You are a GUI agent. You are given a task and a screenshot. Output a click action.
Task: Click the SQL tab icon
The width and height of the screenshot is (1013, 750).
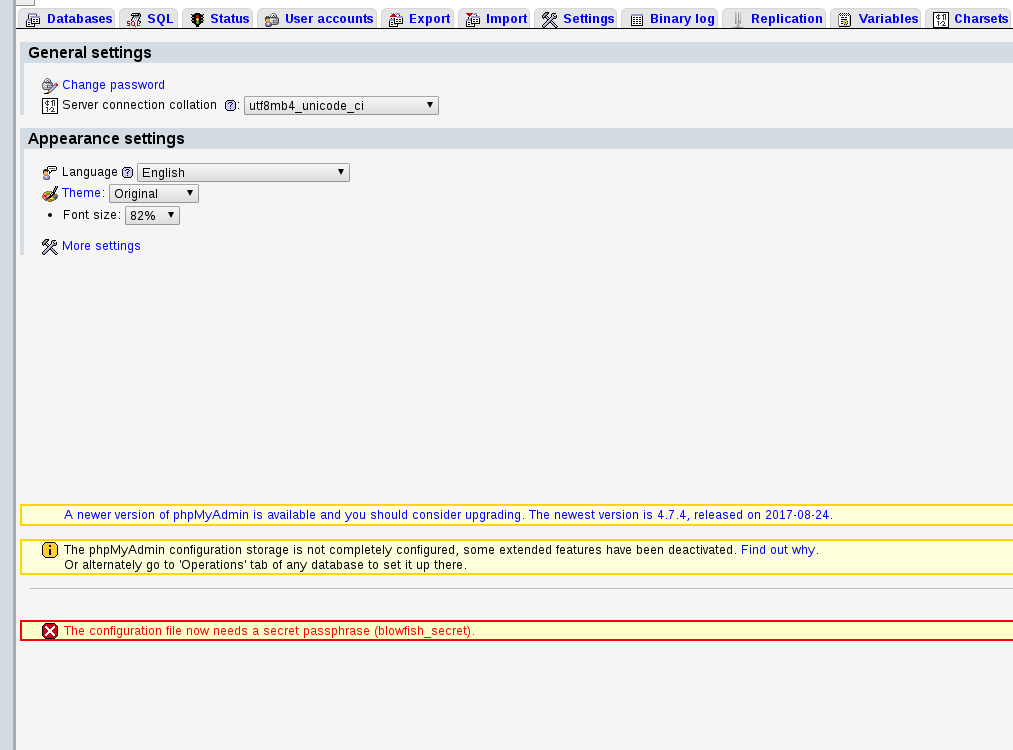pos(134,19)
